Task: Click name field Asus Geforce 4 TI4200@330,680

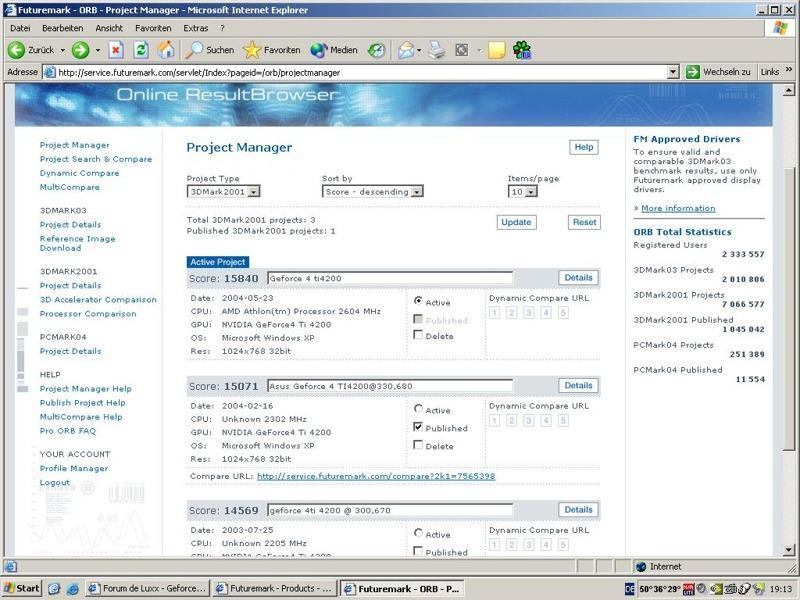Action: [x=390, y=386]
